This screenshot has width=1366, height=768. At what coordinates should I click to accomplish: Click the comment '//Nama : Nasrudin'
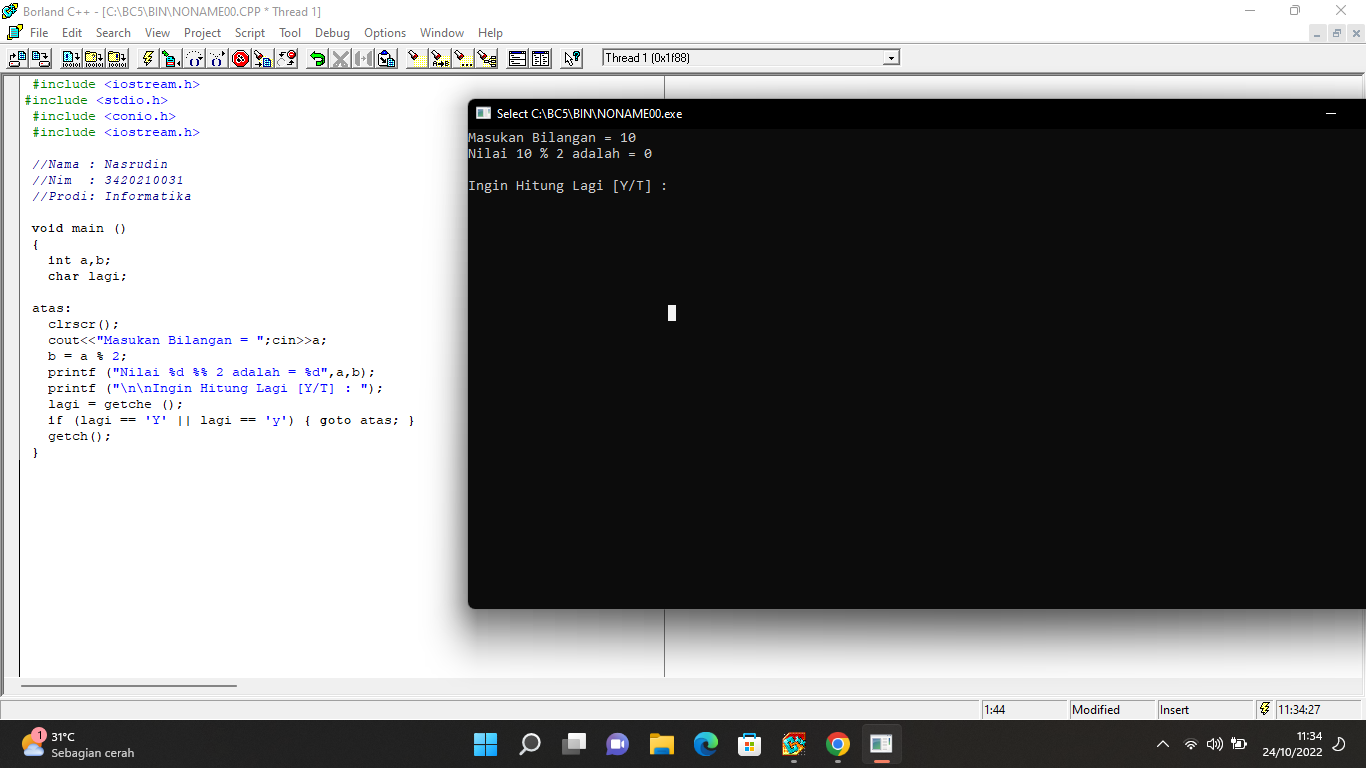99,164
